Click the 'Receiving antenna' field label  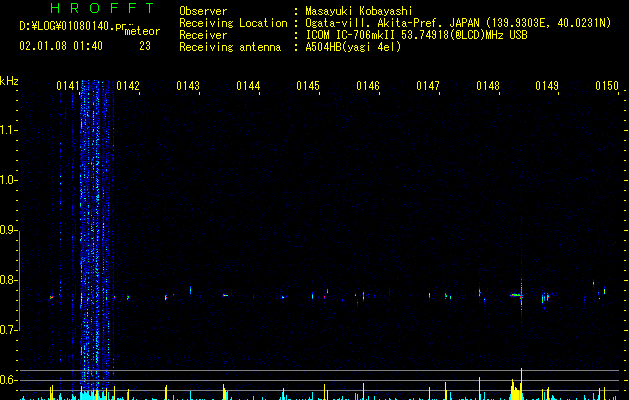pyautogui.click(x=230, y=47)
